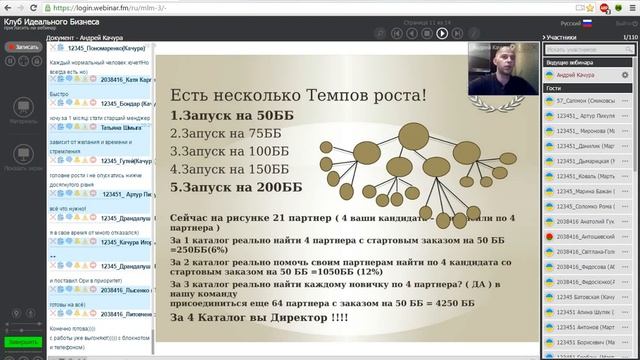Delete the 2038416_Катя Карп message
640x360 pixels.
[x=53, y=79]
